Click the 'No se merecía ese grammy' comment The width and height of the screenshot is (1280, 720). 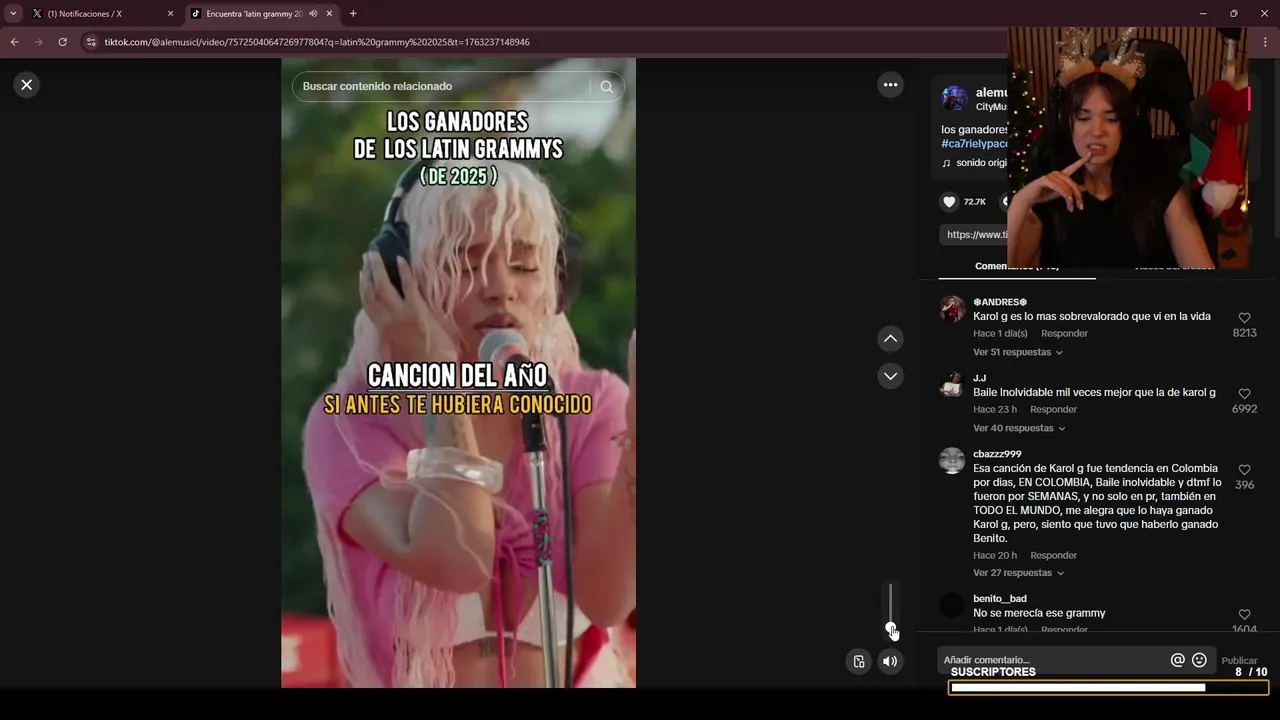(x=1039, y=613)
